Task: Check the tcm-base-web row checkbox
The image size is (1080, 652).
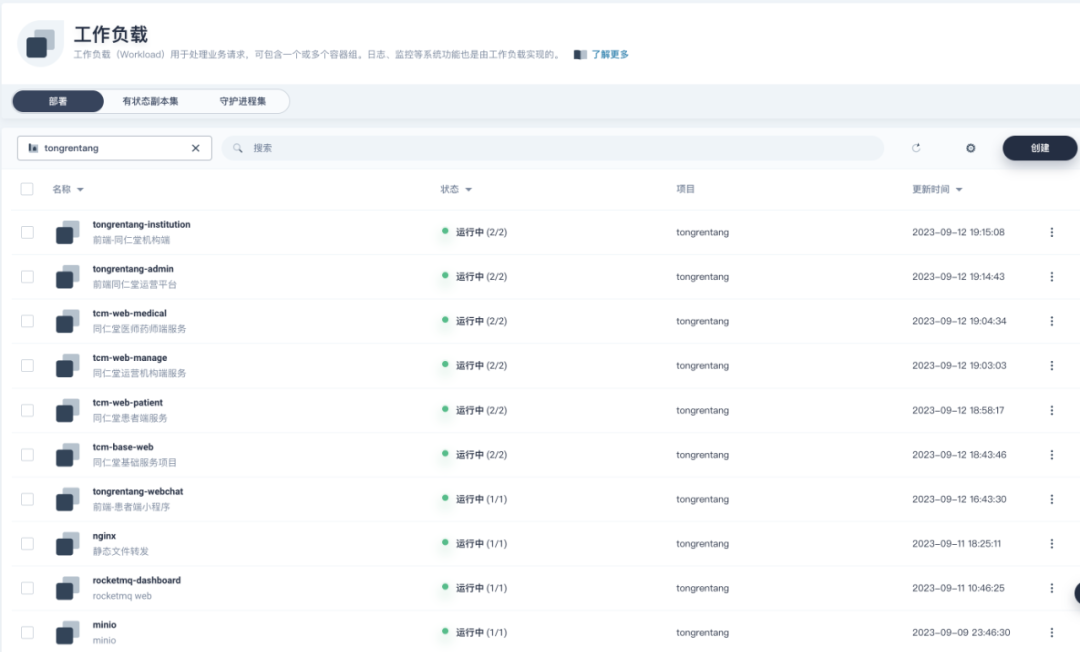Action: [x=27, y=454]
